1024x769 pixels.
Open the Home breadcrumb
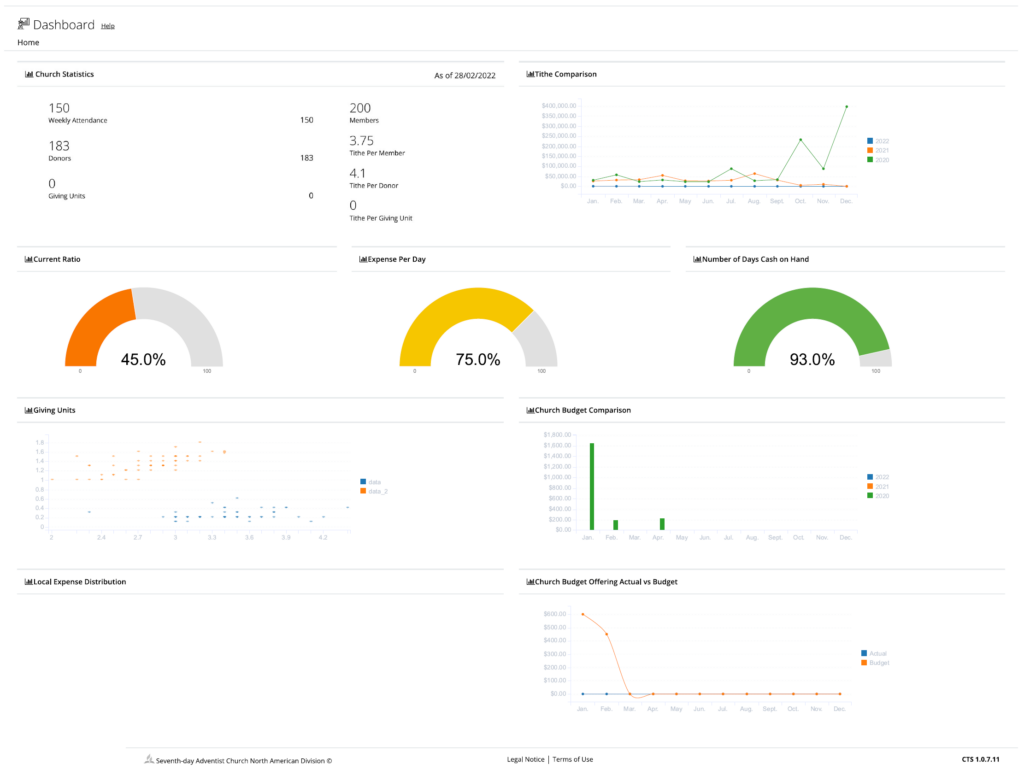pyautogui.click(x=28, y=42)
